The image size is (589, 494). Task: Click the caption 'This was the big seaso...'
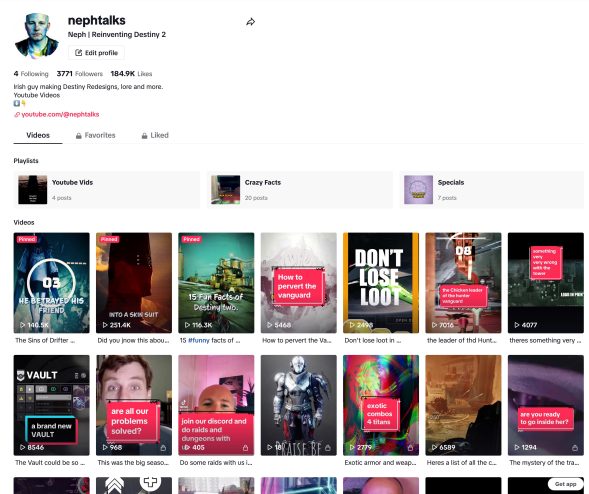(x=133, y=462)
